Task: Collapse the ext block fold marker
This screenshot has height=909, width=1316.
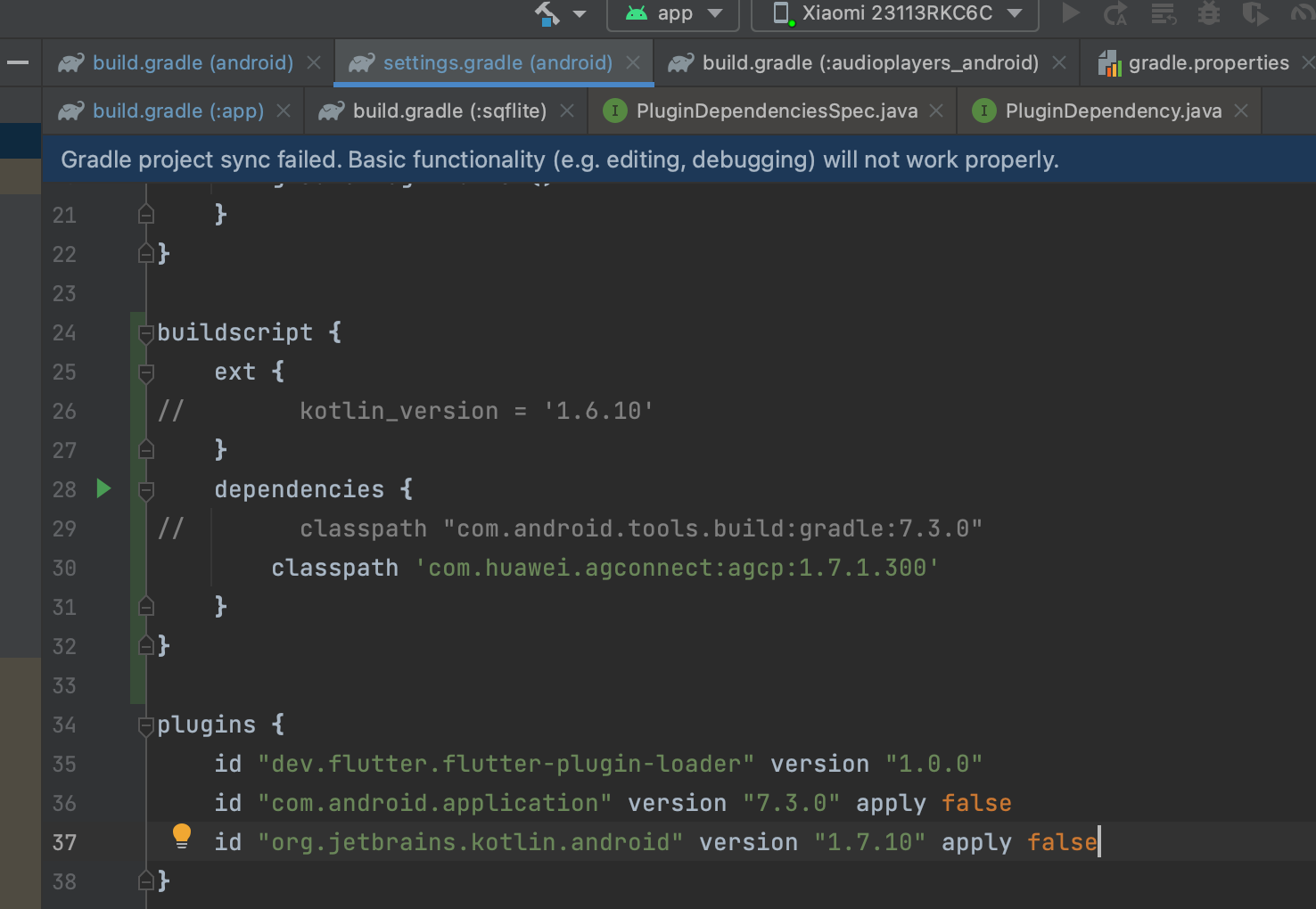Action: [146, 373]
